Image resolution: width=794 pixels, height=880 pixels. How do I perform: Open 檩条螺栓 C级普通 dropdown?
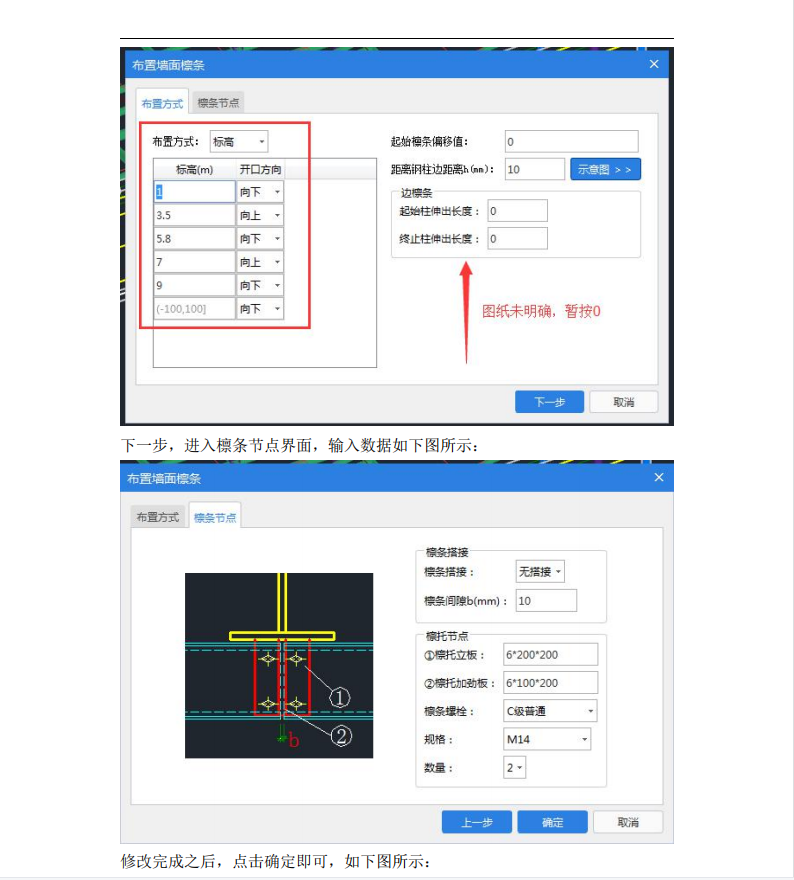click(550, 711)
